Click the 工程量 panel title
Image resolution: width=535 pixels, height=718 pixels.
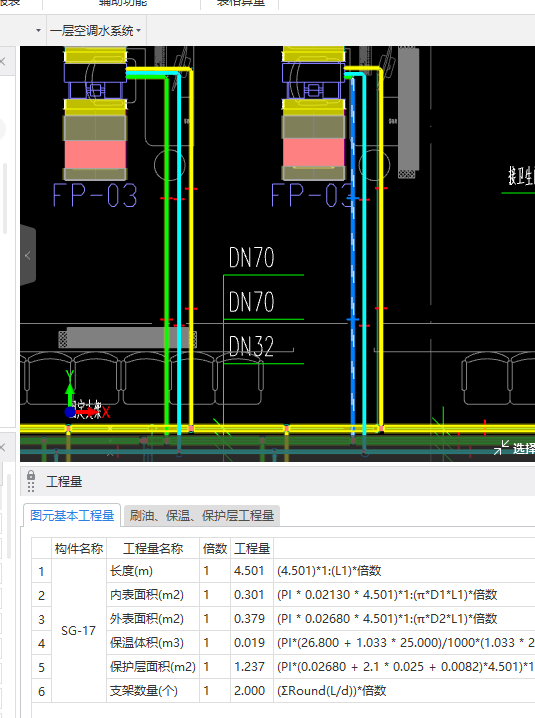64,482
